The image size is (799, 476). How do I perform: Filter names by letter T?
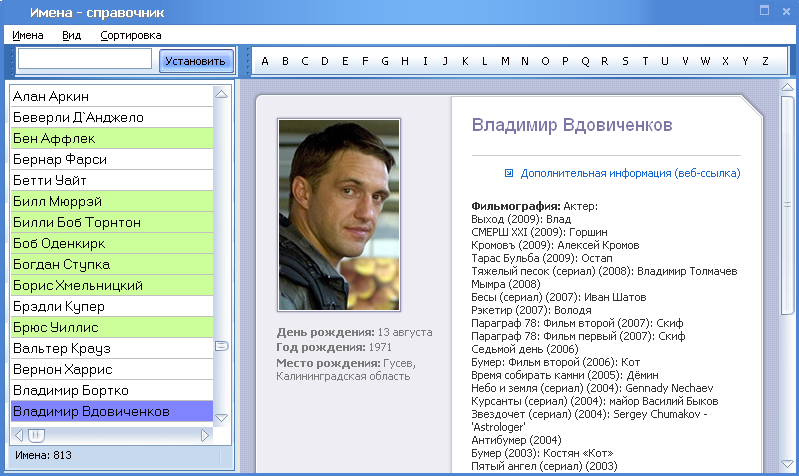(x=645, y=61)
